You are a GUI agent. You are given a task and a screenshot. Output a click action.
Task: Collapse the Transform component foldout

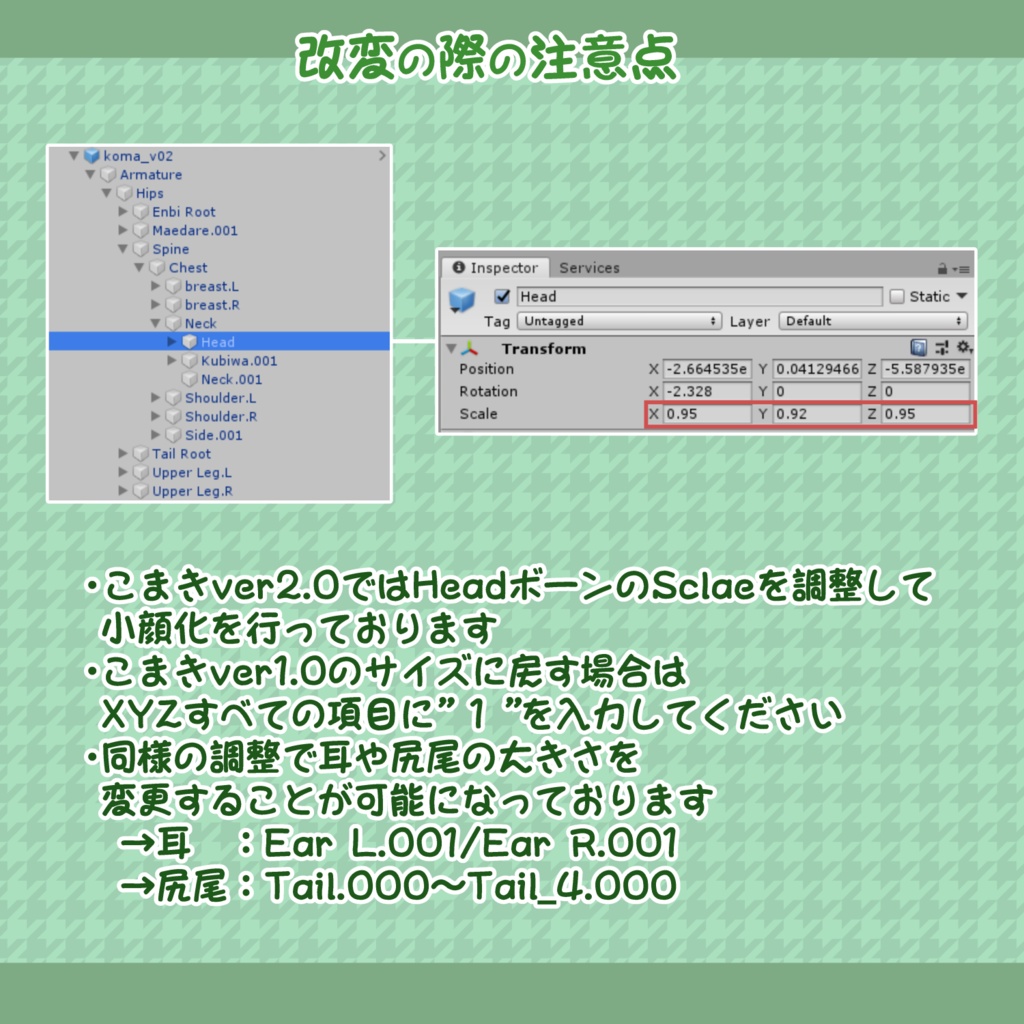(x=451, y=348)
